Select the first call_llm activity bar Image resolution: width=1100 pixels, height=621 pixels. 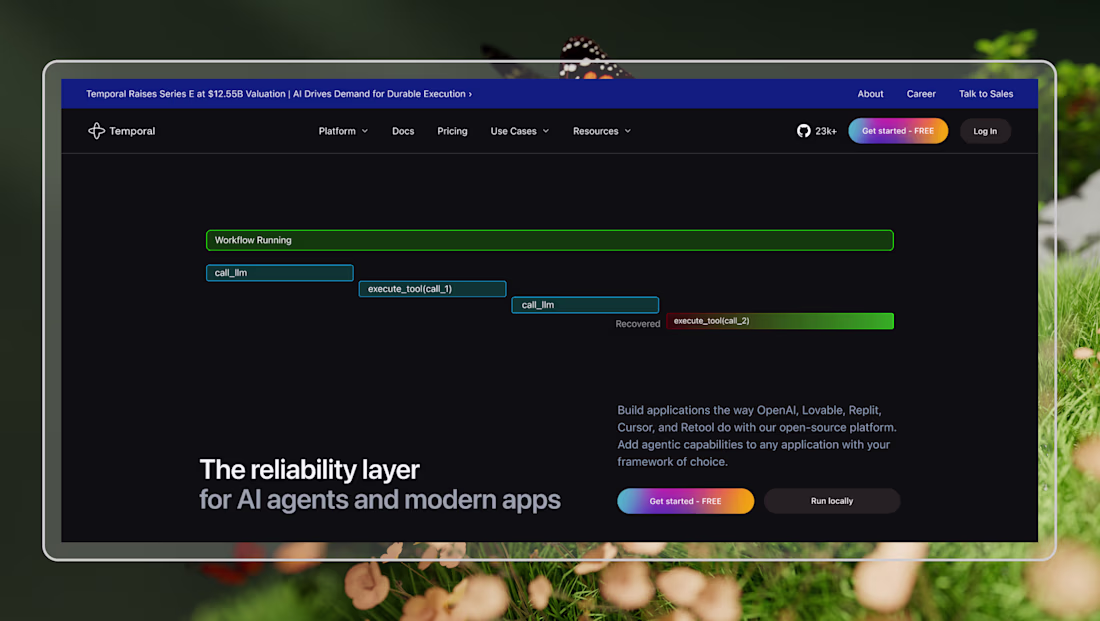point(279,273)
